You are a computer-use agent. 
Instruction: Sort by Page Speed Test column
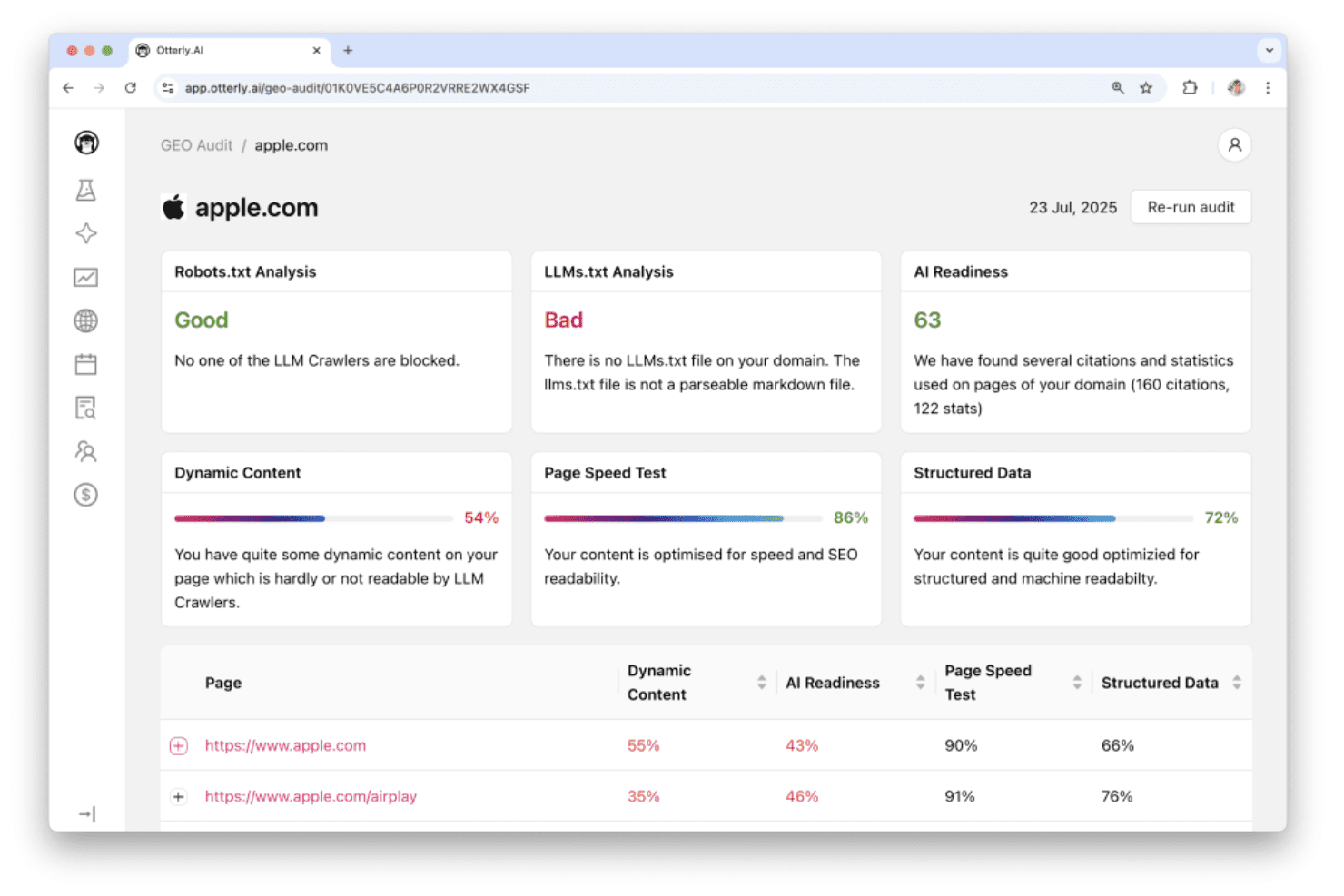[x=1077, y=683]
